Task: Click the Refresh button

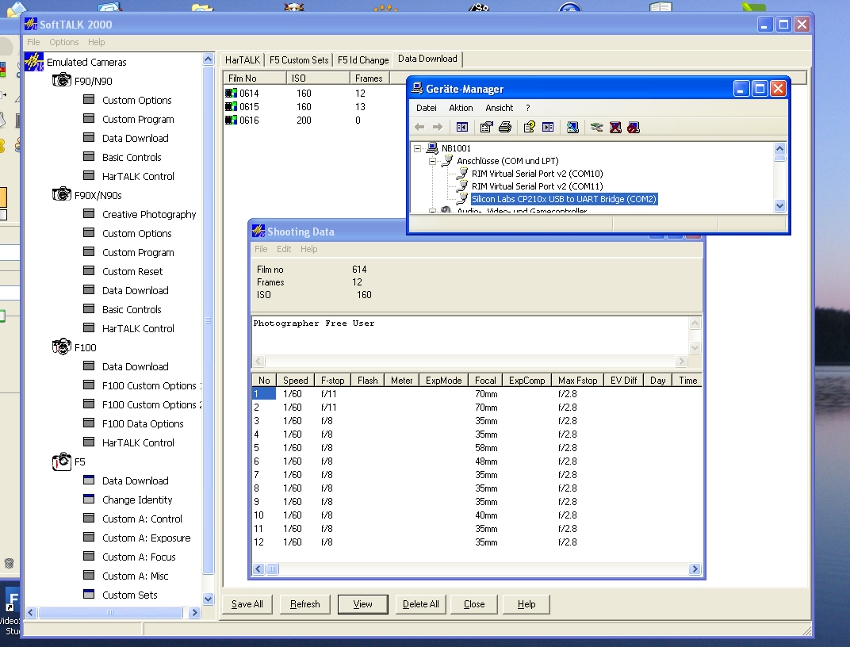Action: (305, 604)
